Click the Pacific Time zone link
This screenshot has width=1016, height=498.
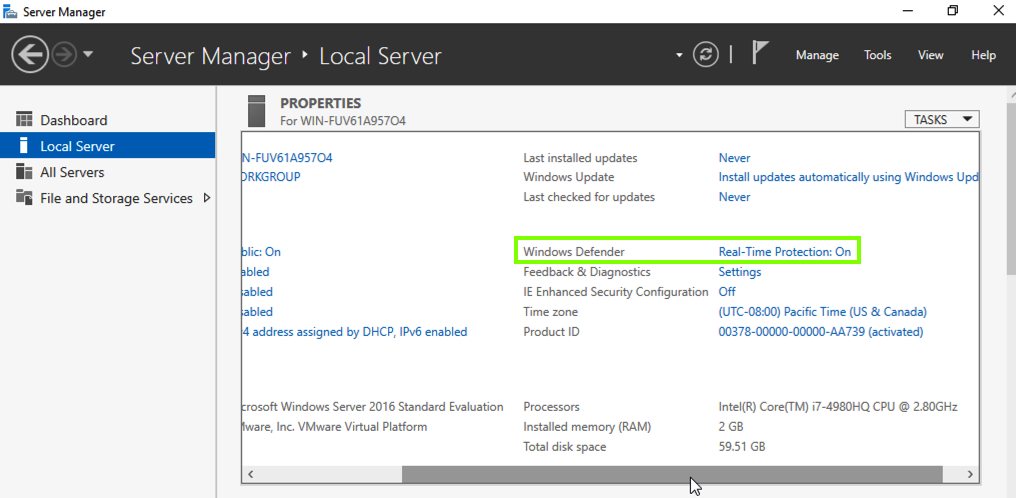pyautogui.click(x=822, y=312)
